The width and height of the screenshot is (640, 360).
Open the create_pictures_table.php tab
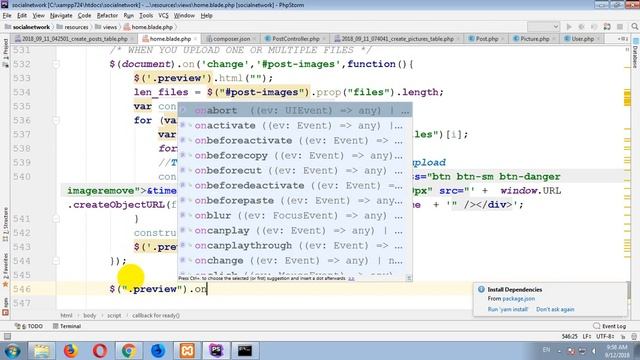pyautogui.click(x=397, y=39)
